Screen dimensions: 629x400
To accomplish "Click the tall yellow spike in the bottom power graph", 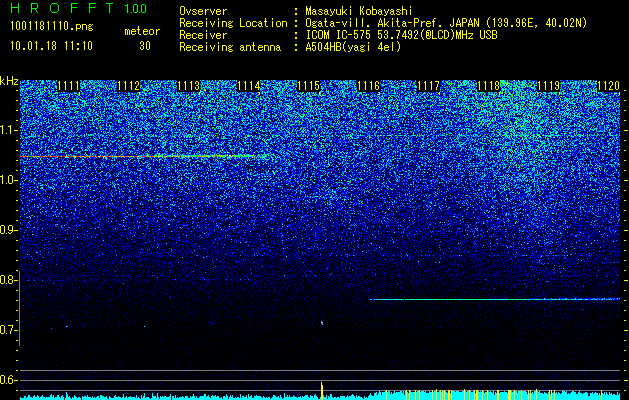I will tap(321, 391).
